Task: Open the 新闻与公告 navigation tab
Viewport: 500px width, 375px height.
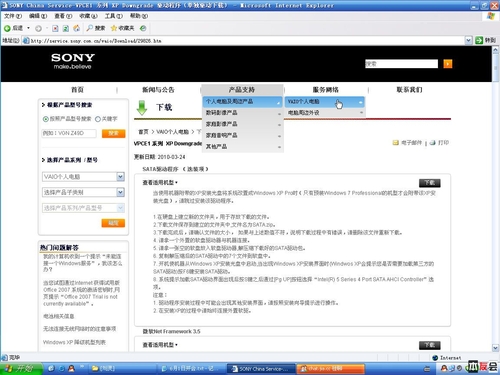Action: pos(158,90)
